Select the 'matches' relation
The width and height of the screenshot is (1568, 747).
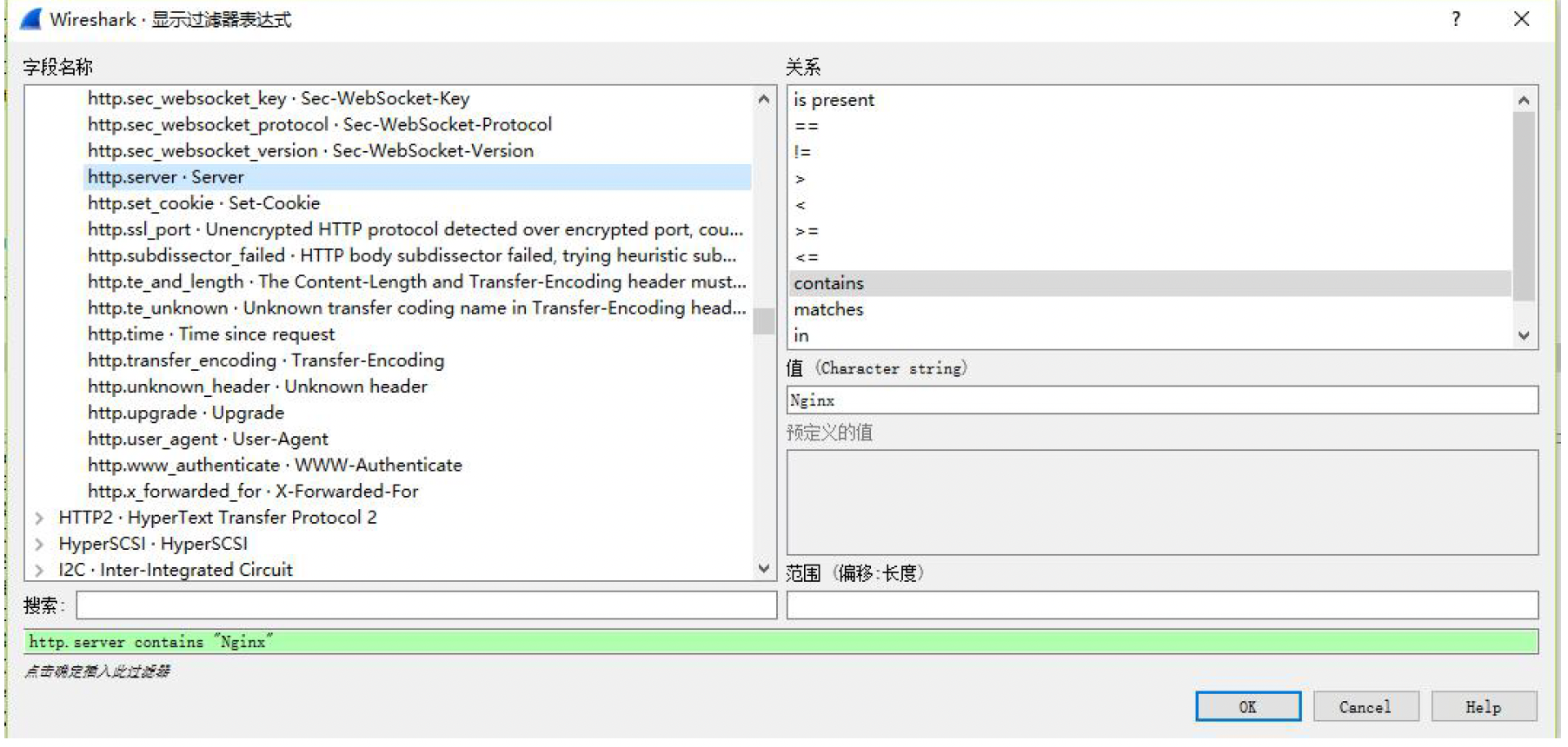pyautogui.click(x=1150, y=309)
